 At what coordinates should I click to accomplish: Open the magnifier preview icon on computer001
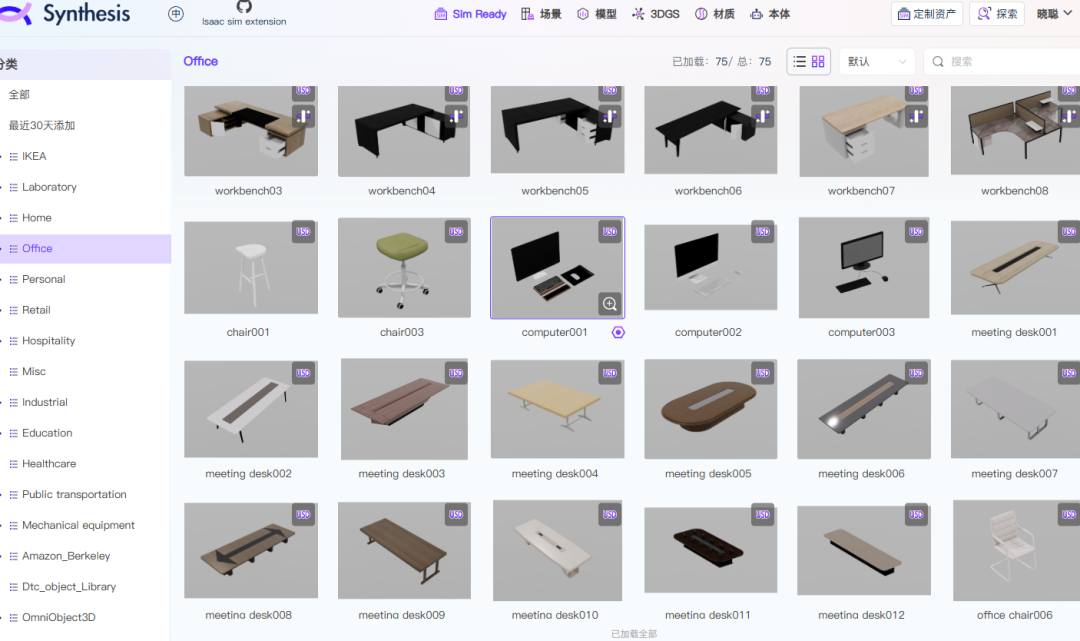tap(610, 304)
